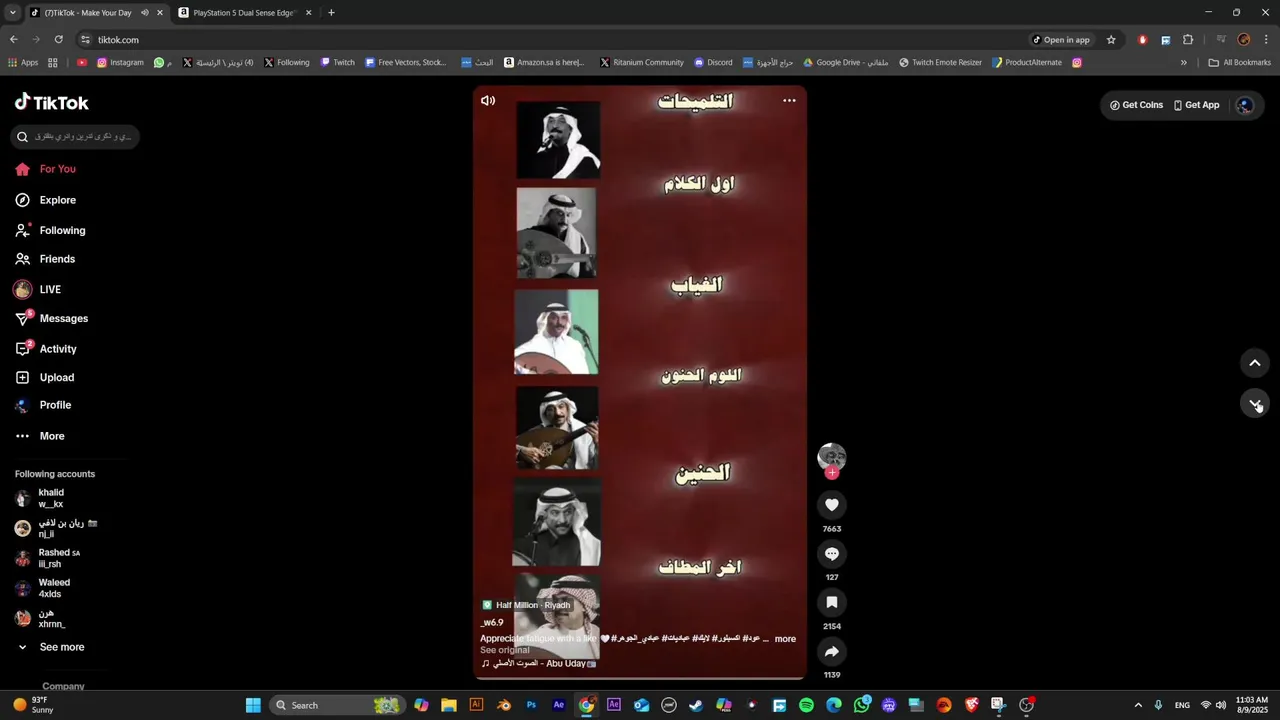This screenshot has height=720, width=1280.
Task: Open the Instagram bookmark
Action: 120,62
